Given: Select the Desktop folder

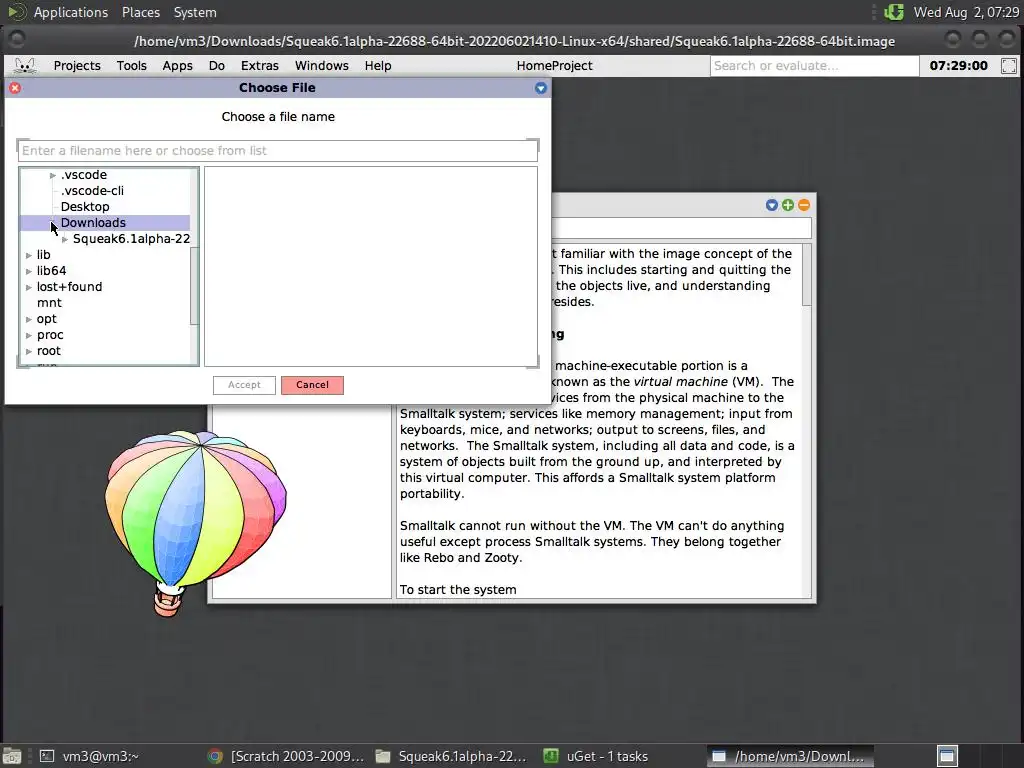Looking at the screenshot, I should (85, 207).
